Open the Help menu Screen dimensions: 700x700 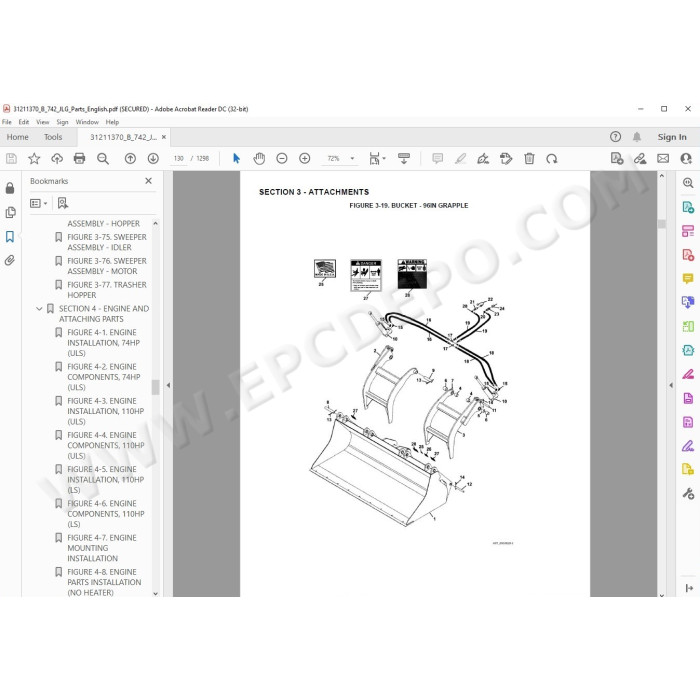[x=112, y=122]
